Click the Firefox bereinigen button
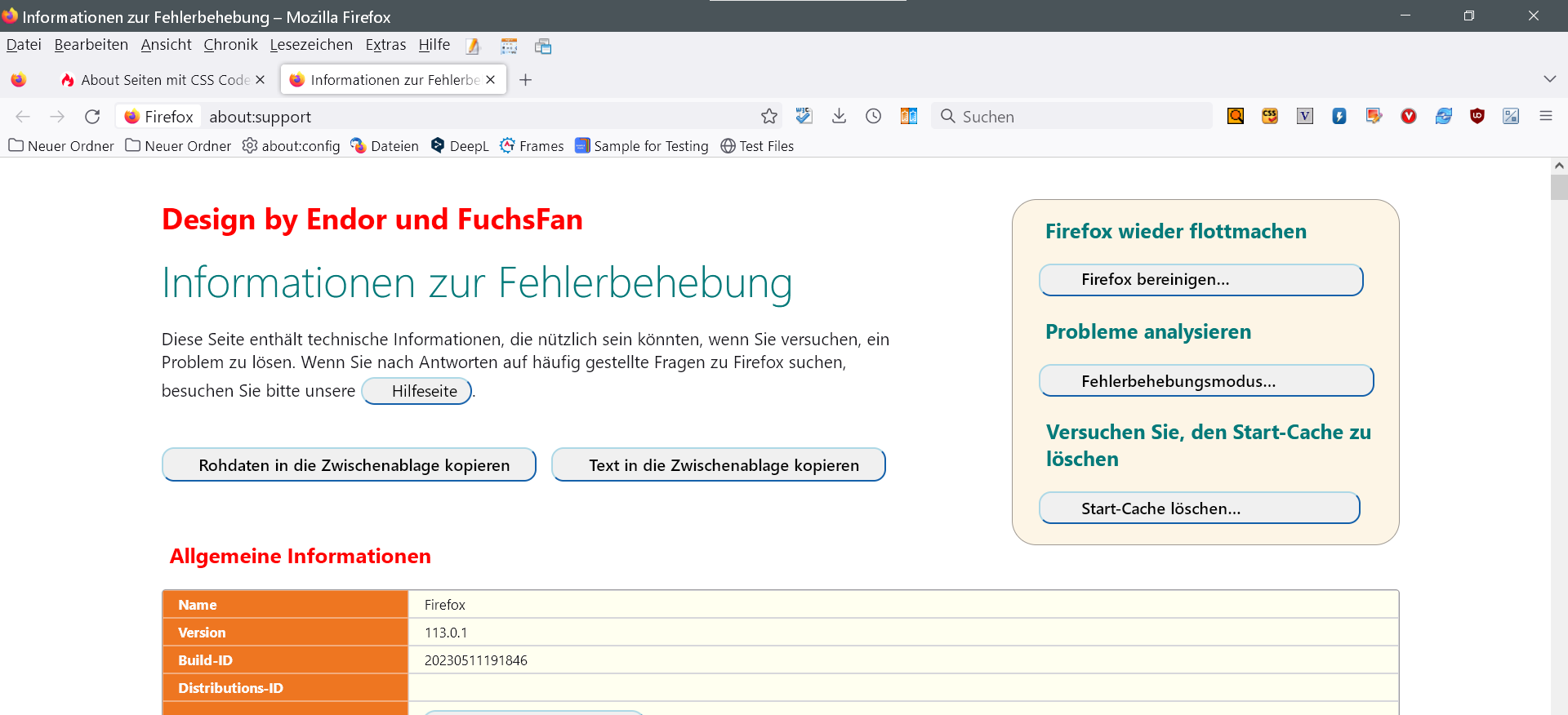The image size is (1568, 715). click(1200, 280)
